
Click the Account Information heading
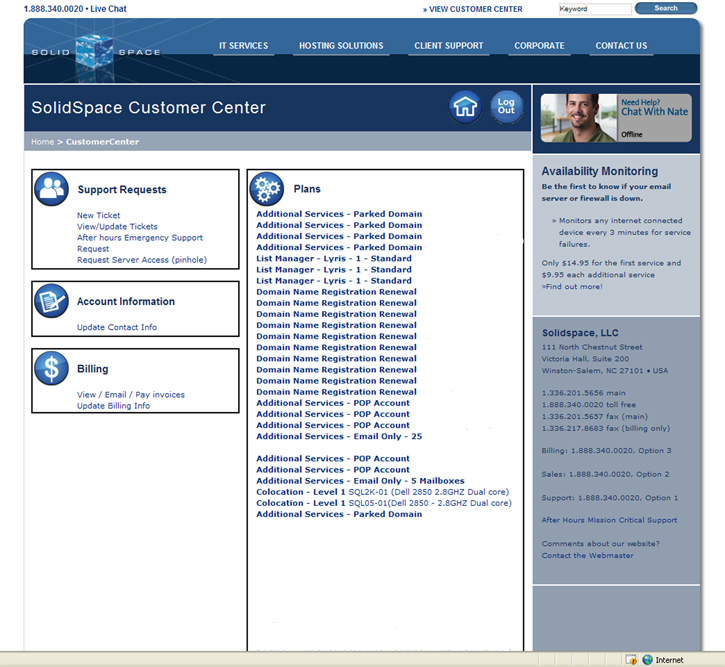click(126, 301)
